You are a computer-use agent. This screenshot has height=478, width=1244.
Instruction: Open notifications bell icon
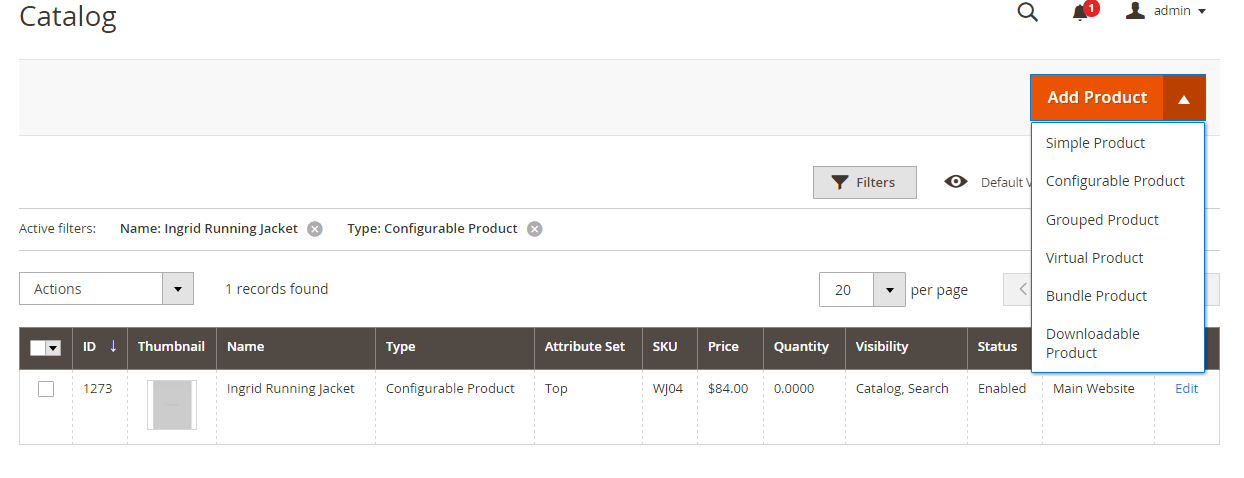tap(1080, 12)
